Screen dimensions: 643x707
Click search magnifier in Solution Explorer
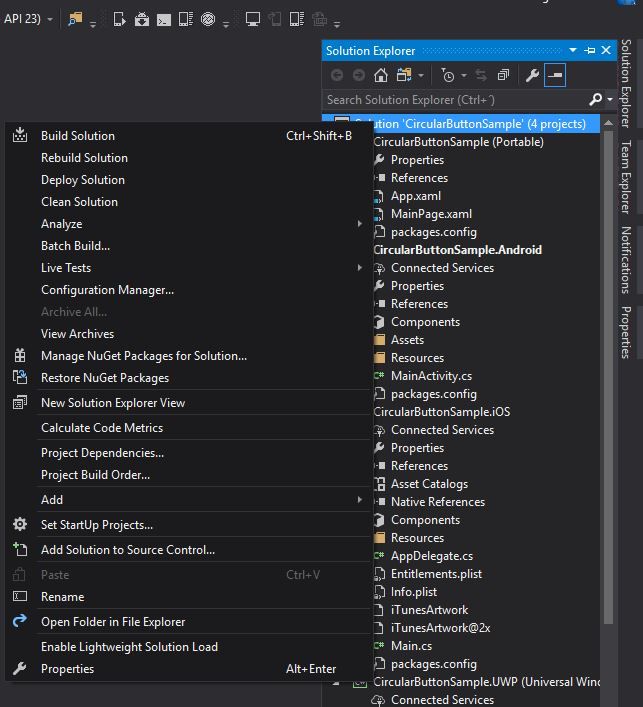coord(596,99)
